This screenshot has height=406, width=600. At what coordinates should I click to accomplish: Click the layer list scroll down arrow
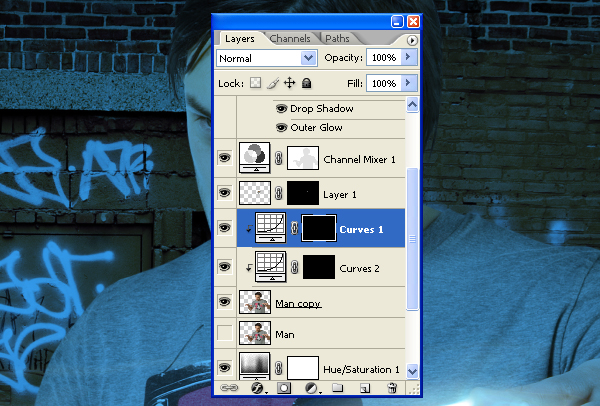(412, 371)
